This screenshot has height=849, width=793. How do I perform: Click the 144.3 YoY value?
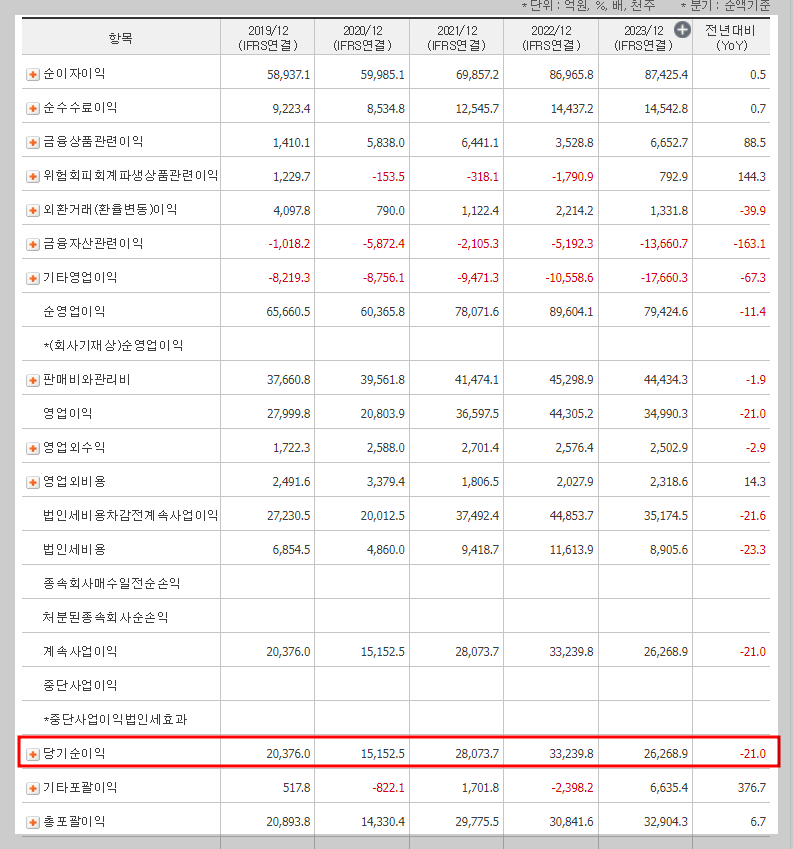(x=752, y=177)
